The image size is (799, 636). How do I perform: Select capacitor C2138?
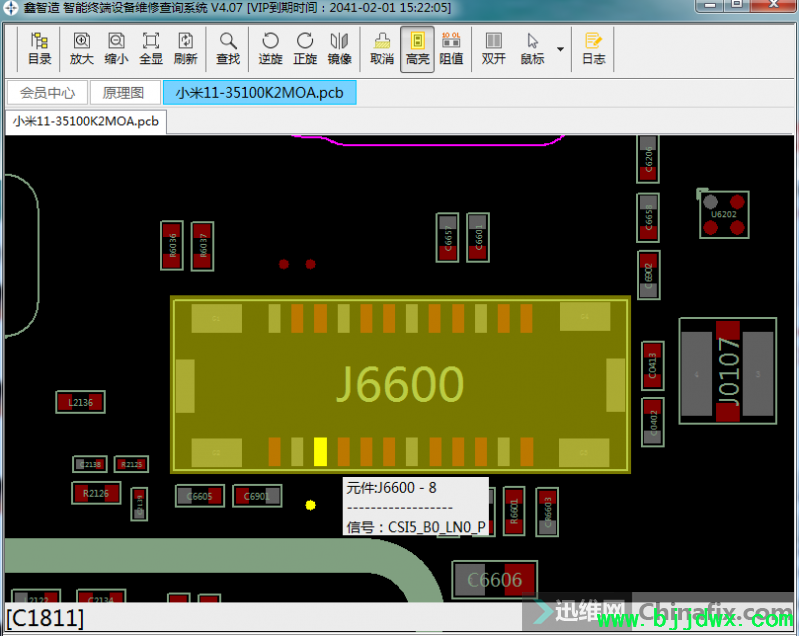pyautogui.click(x=90, y=464)
